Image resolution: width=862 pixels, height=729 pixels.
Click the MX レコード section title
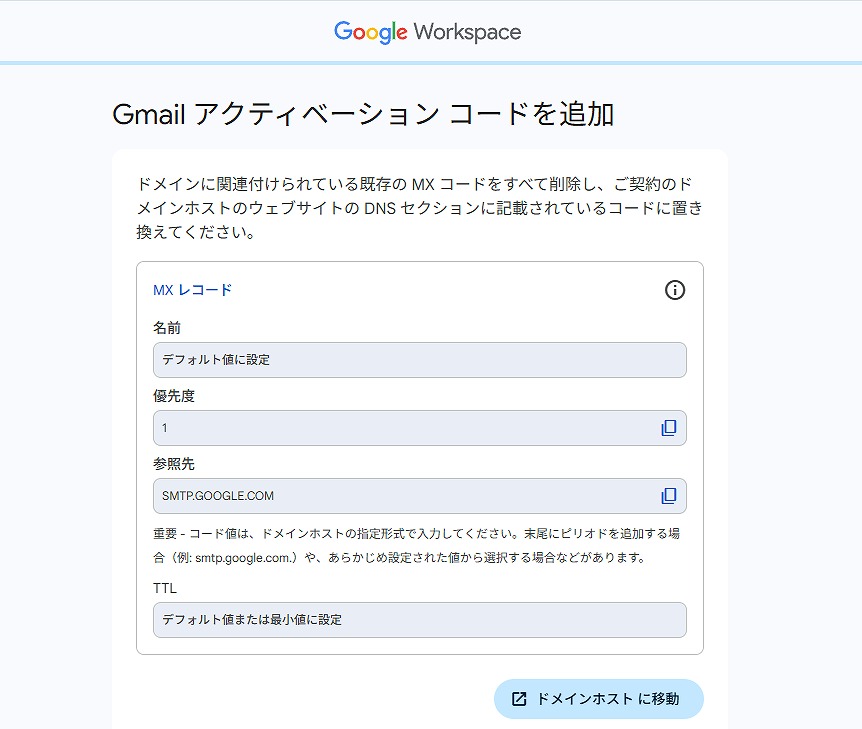pyautogui.click(x=192, y=290)
